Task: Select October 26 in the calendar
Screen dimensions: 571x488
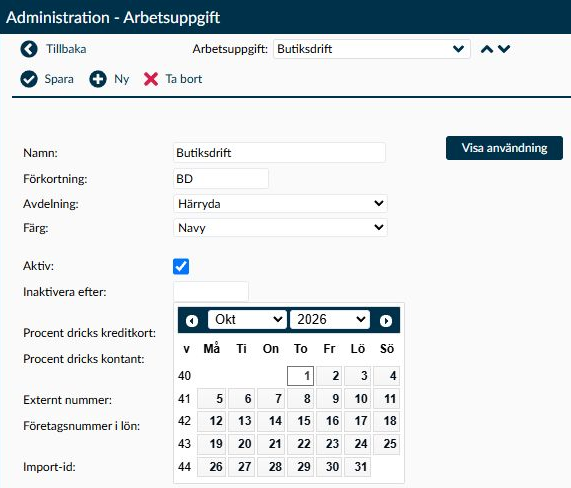Action: pos(212,467)
